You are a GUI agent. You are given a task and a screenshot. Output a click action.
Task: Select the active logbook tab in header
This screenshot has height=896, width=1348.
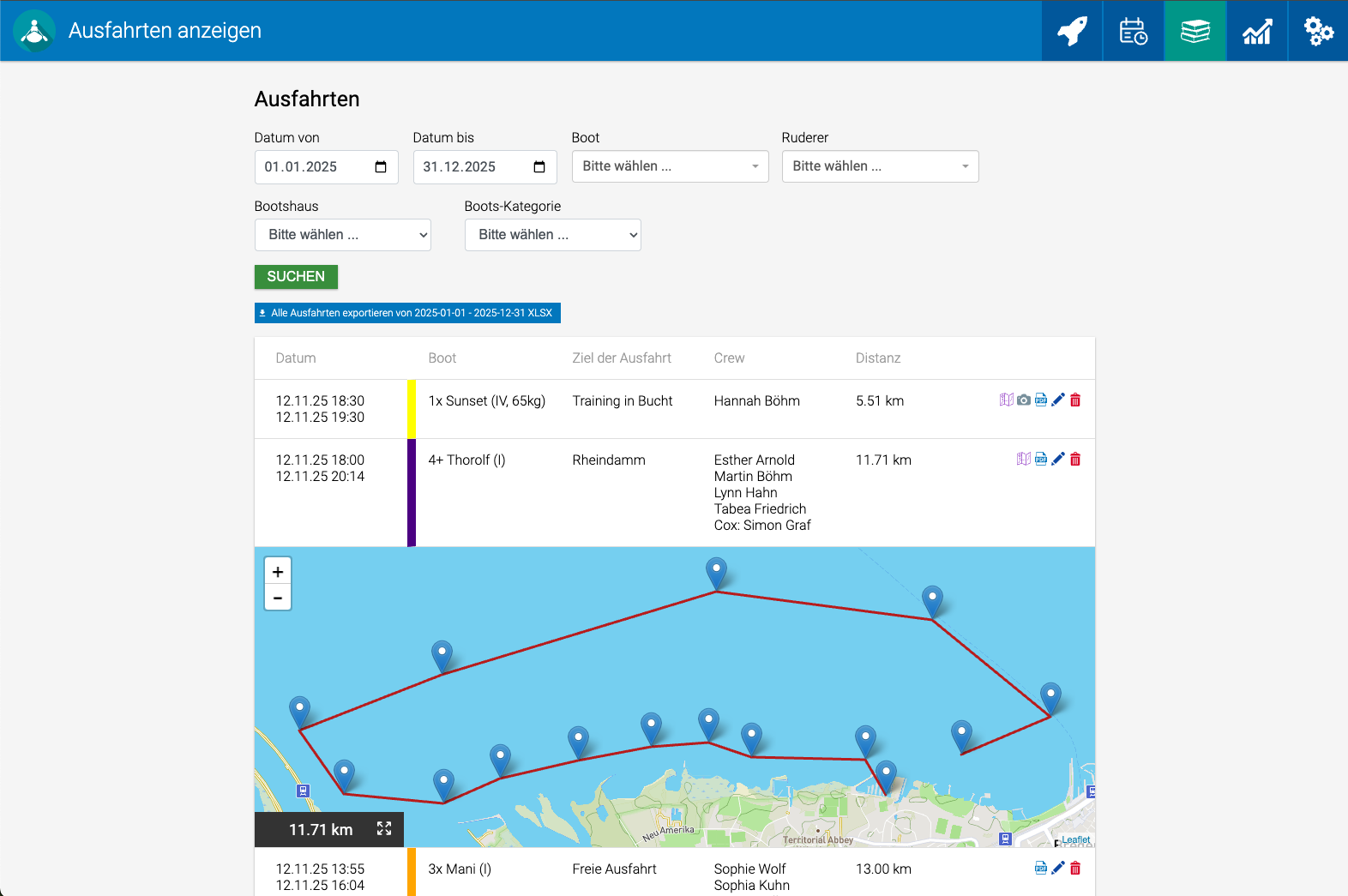(x=1195, y=31)
